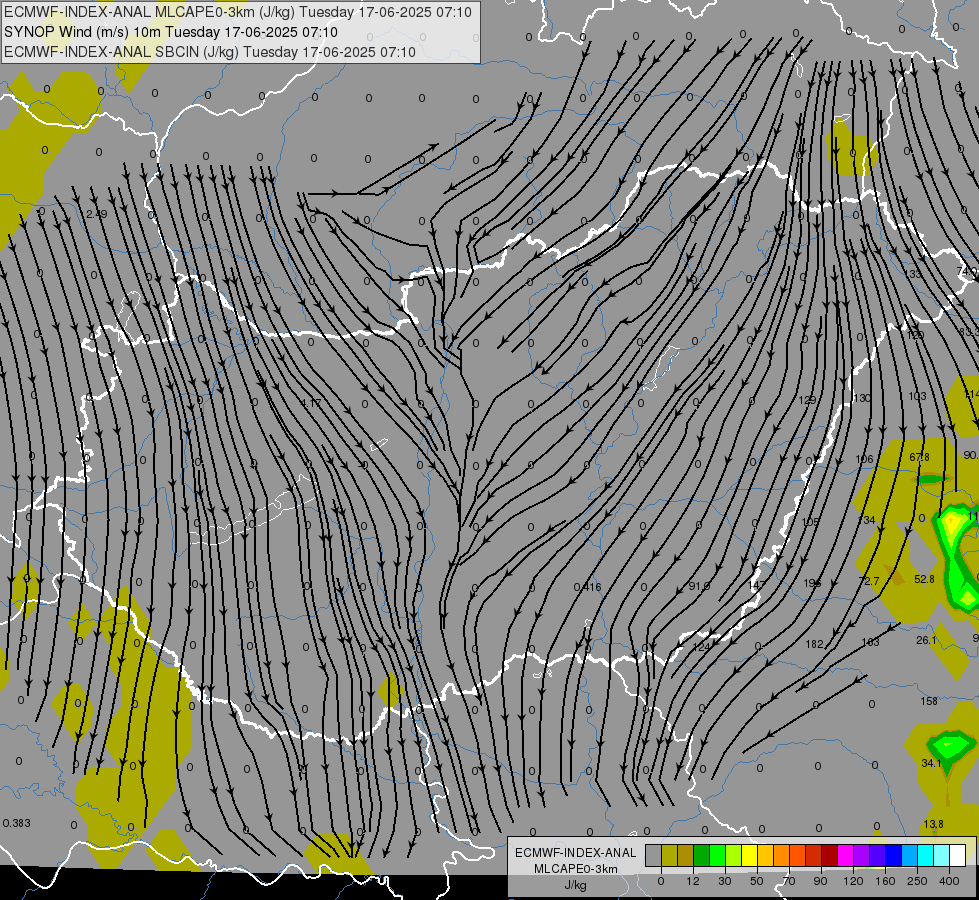Click the 13.8 value on the map
The width and height of the screenshot is (979, 900).
[933, 824]
